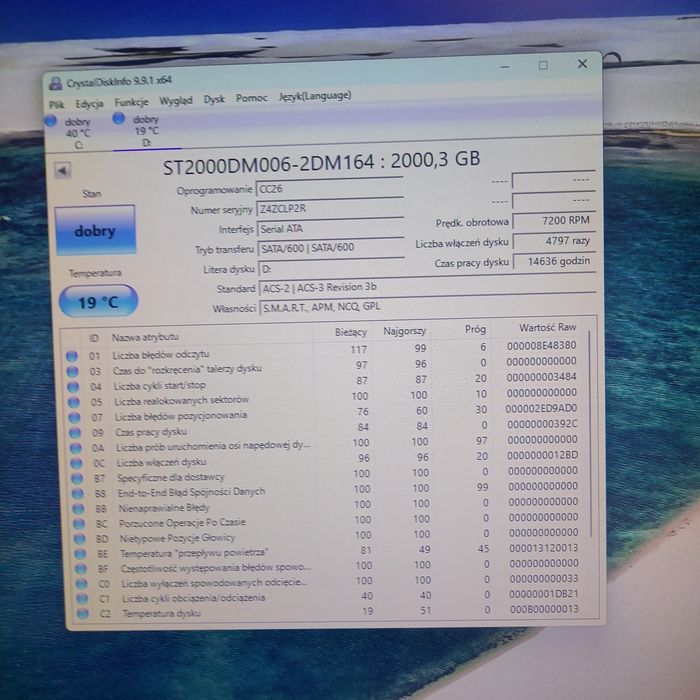Click the Tryb transferu field SATA/600
700x700 pixels.
click(x=331, y=248)
